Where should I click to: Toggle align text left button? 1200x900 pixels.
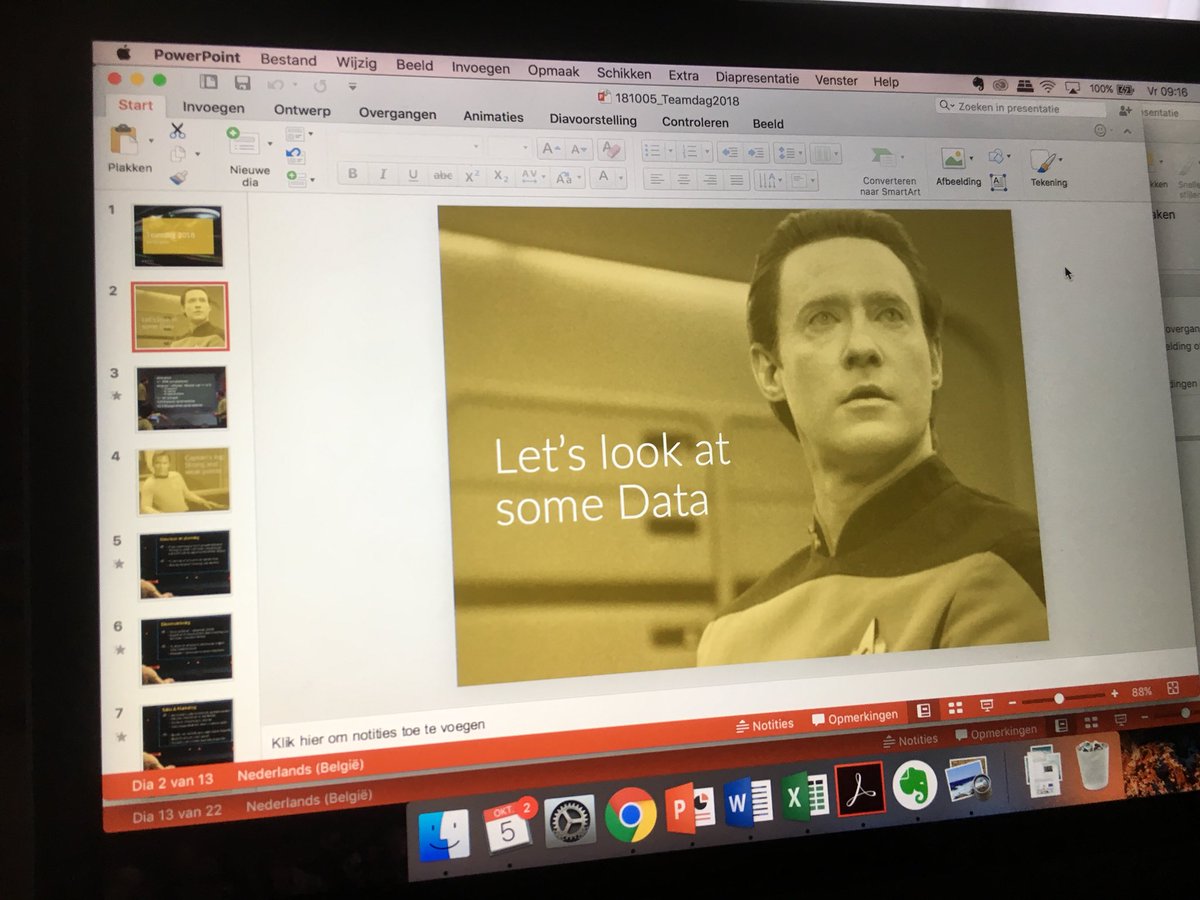656,179
